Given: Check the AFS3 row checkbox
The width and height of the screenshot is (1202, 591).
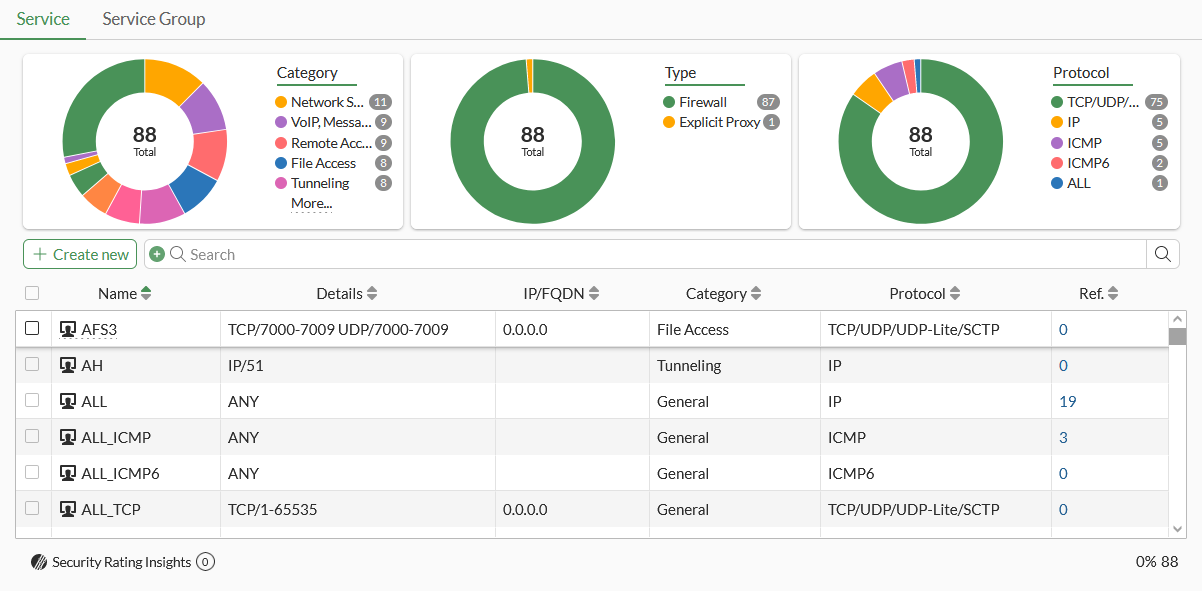Looking at the screenshot, I should [x=32, y=328].
